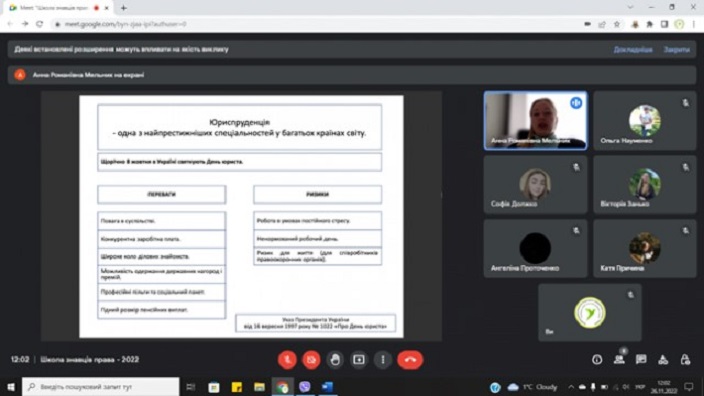Select Вікторія Занько participant tile

pyautogui.click(x=645, y=185)
